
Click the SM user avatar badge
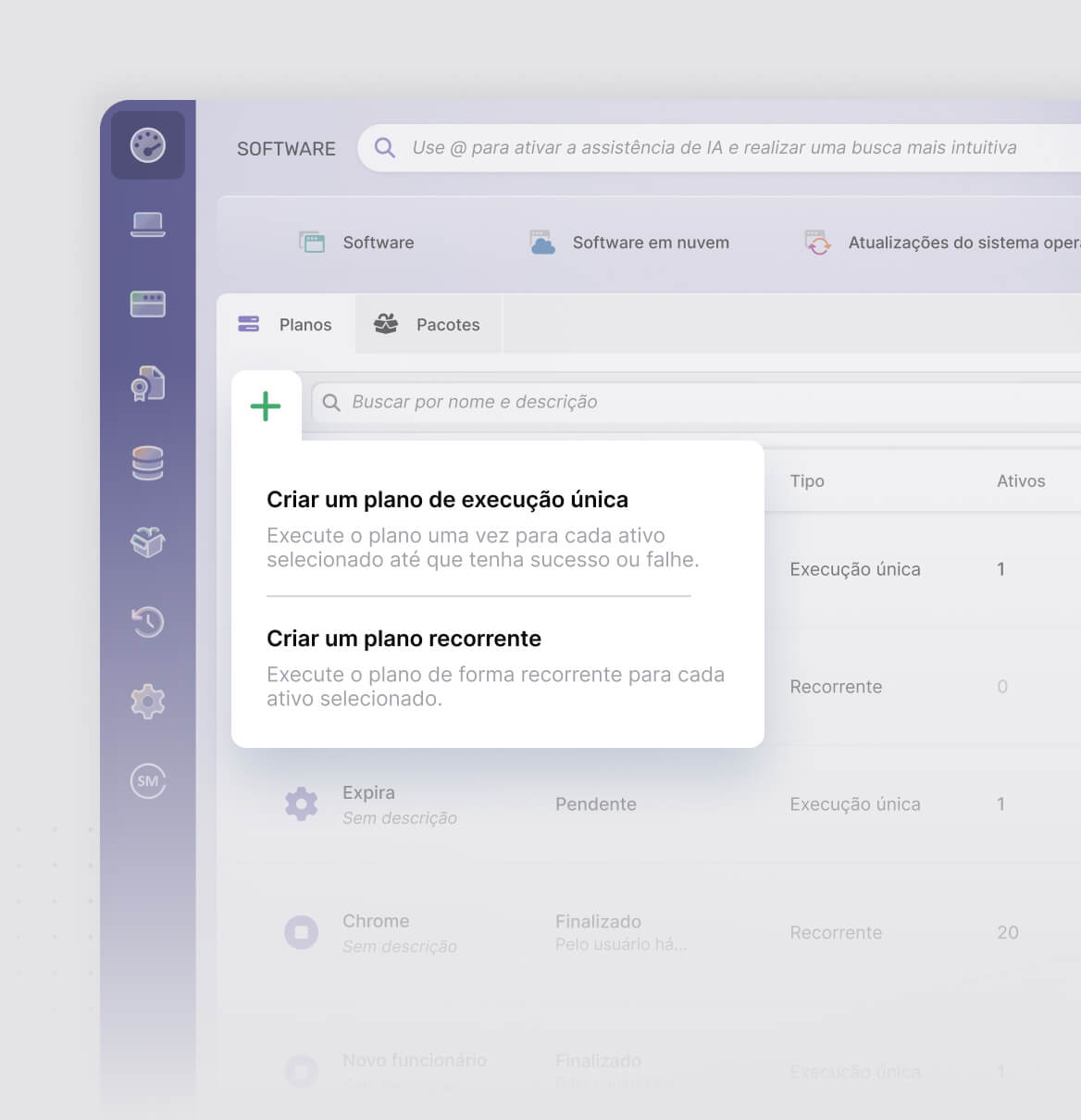point(148,781)
